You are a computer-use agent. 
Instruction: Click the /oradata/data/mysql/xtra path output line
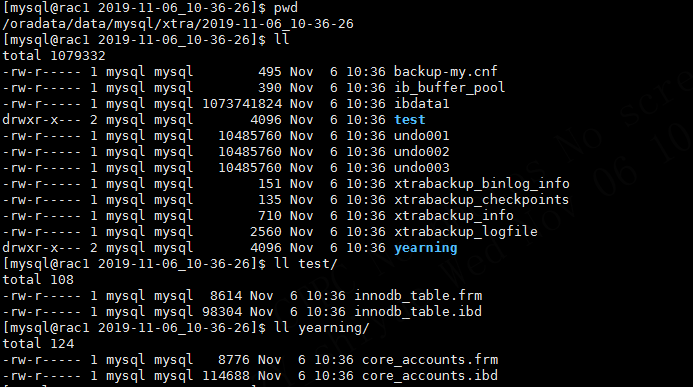click(178, 24)
